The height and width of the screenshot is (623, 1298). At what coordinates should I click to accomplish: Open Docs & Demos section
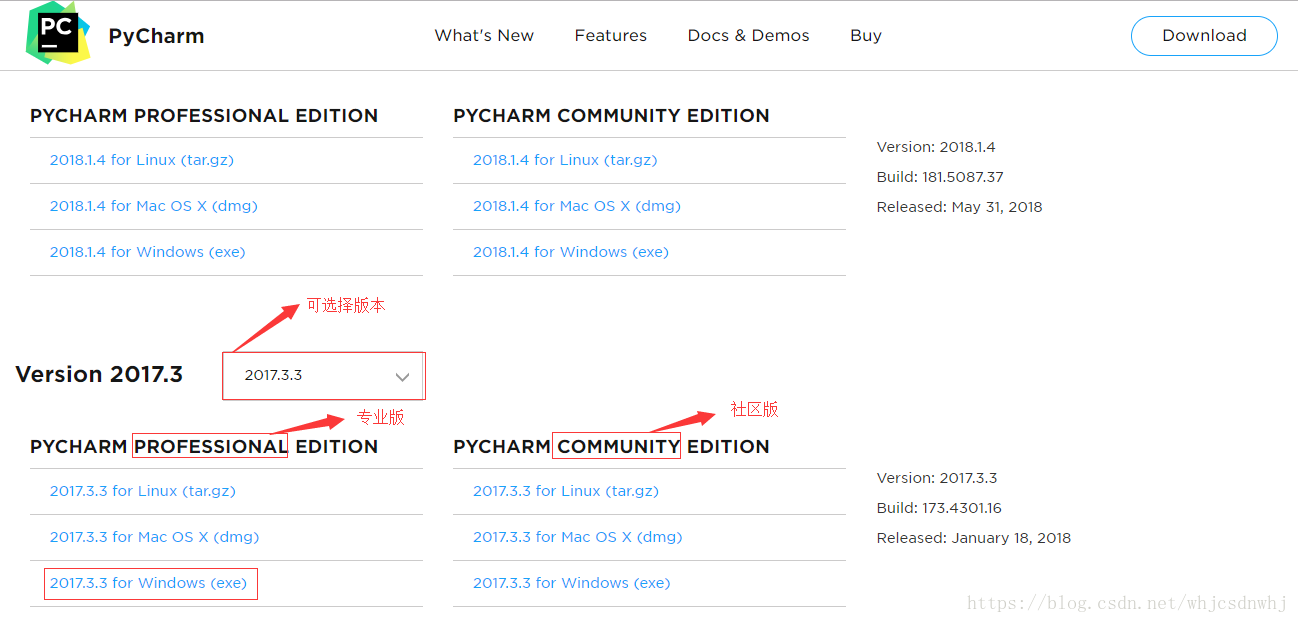(x=749, y=35)
